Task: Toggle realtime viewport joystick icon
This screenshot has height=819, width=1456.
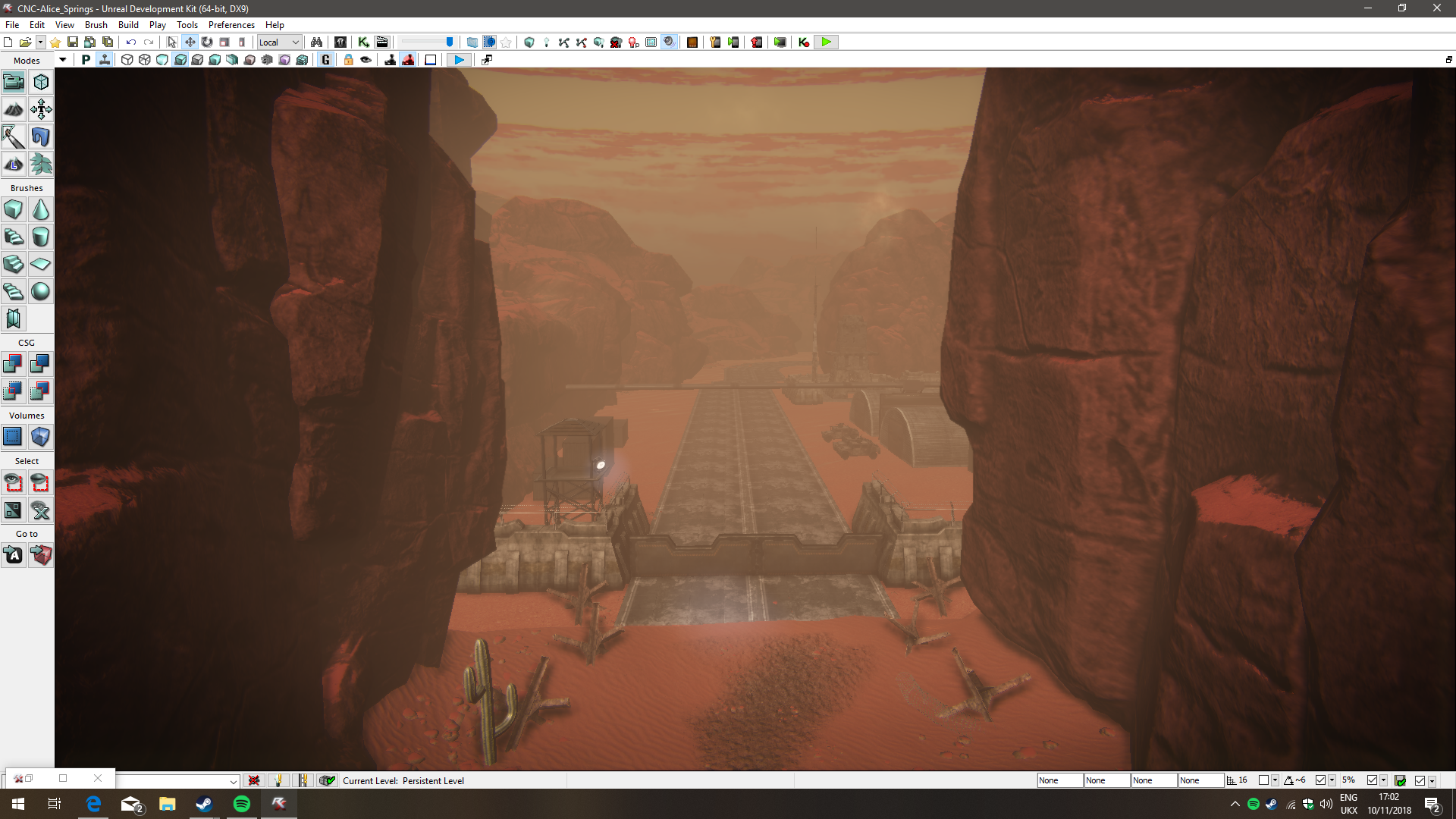Action: click(105, 60)
